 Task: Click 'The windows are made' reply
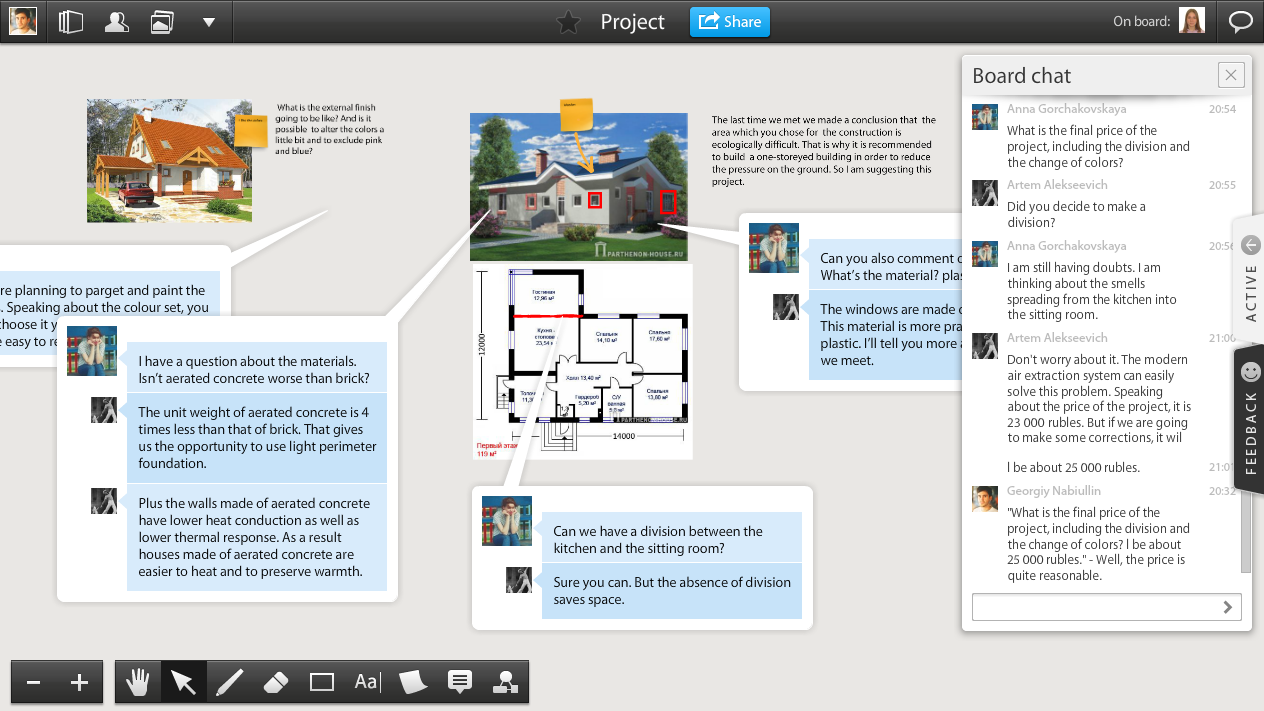click(x=885, y=334)
